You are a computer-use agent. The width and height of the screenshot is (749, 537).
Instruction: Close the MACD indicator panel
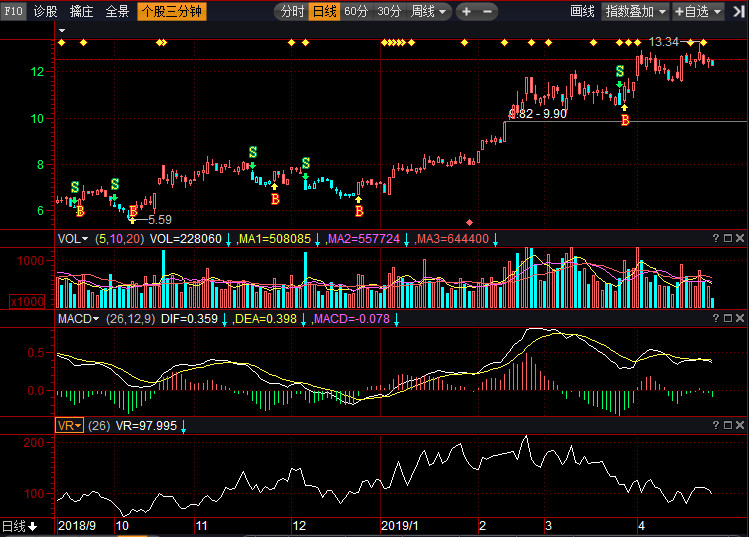741,319
